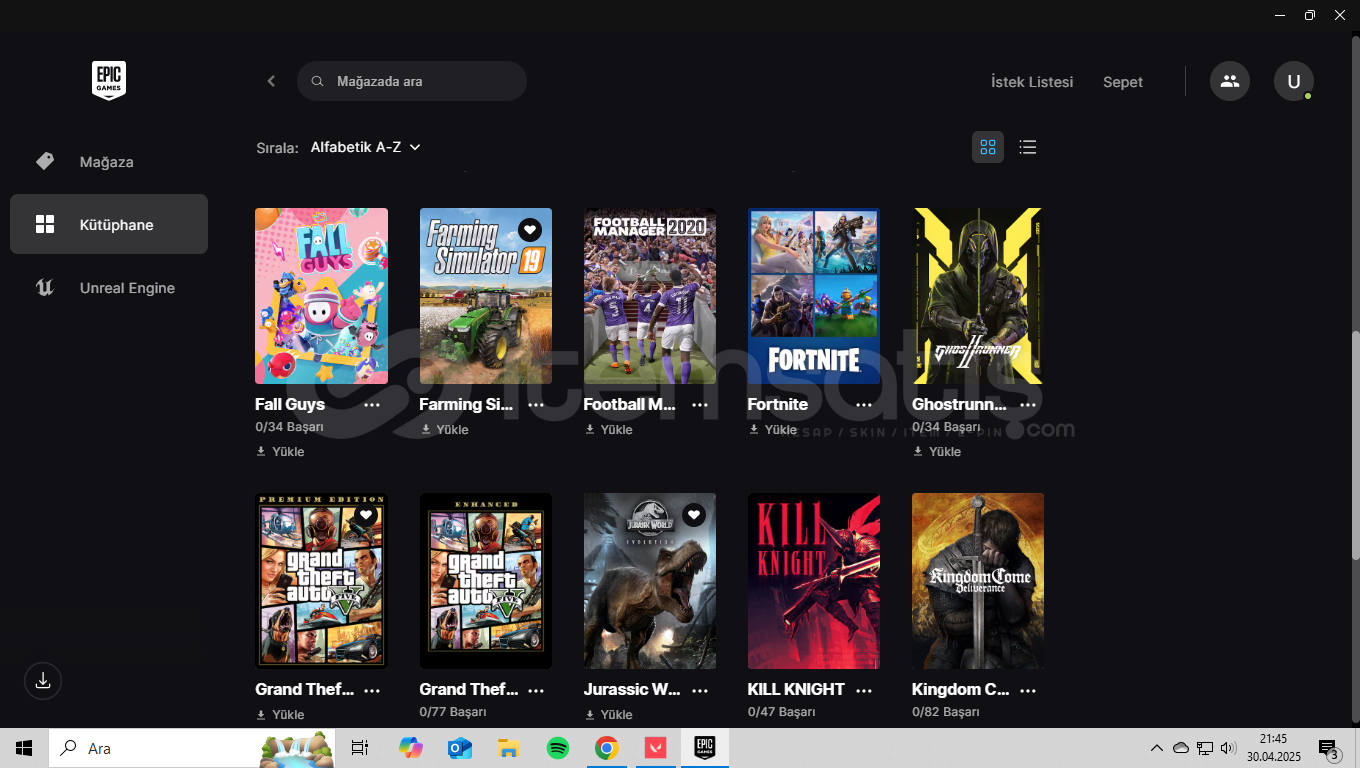Open the friends list icon
Image resolution: width=1360 pixels, height=768 pixels.
pyautogui.click(x=1229, y=81)
